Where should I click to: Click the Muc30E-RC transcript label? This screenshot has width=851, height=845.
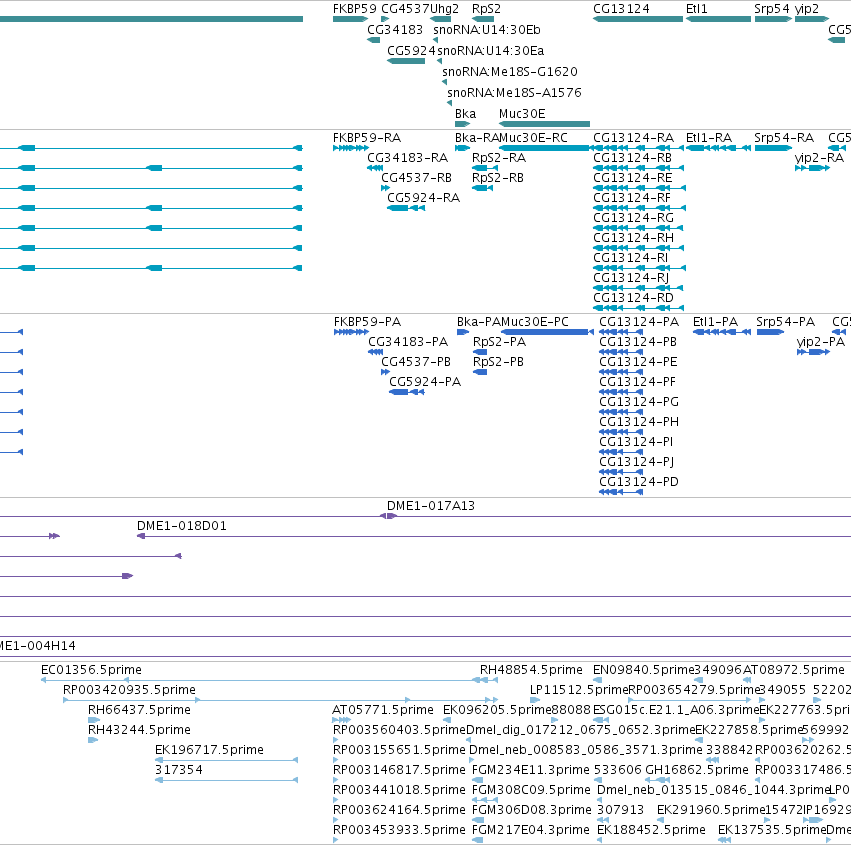click(533, 138)
